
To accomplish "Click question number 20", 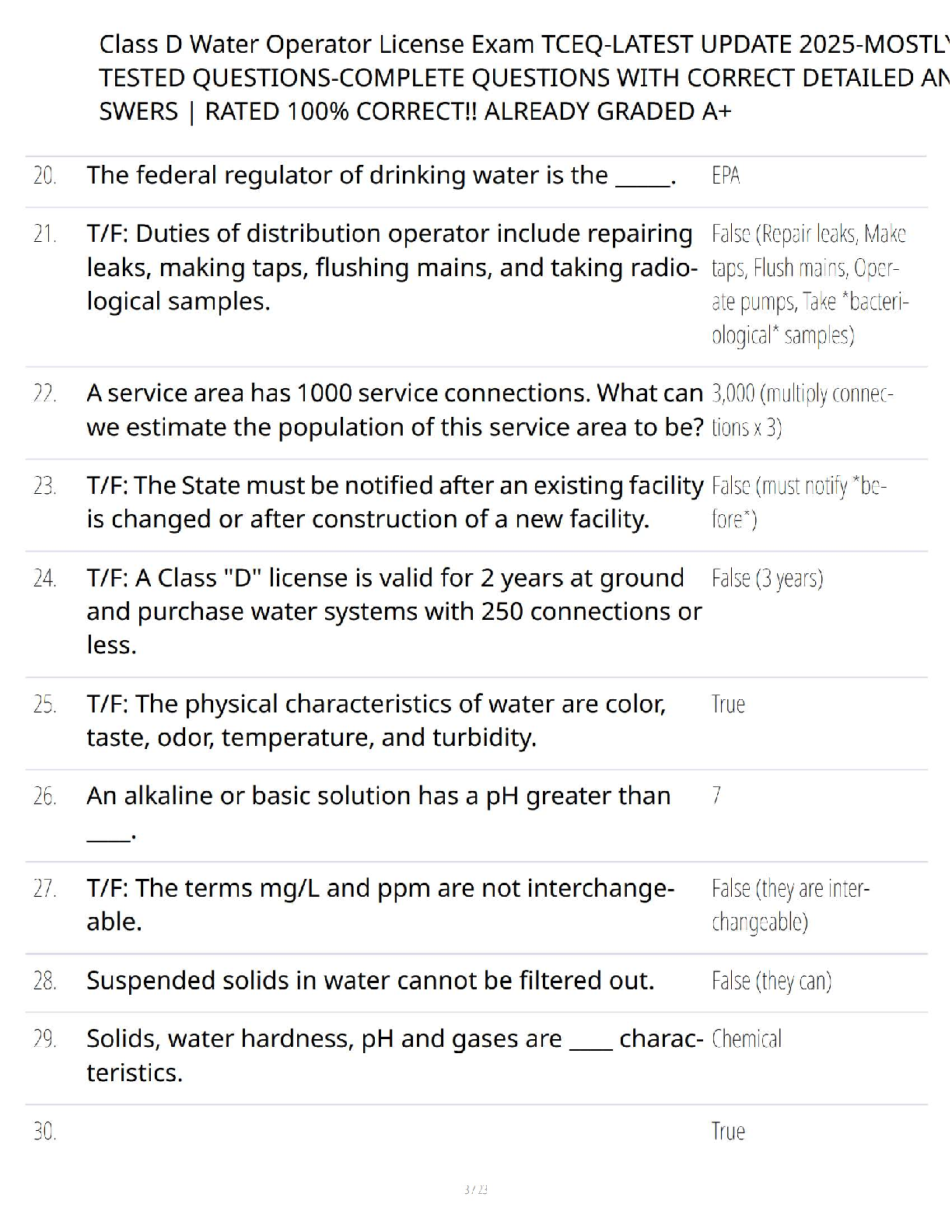I will [45, 176].
